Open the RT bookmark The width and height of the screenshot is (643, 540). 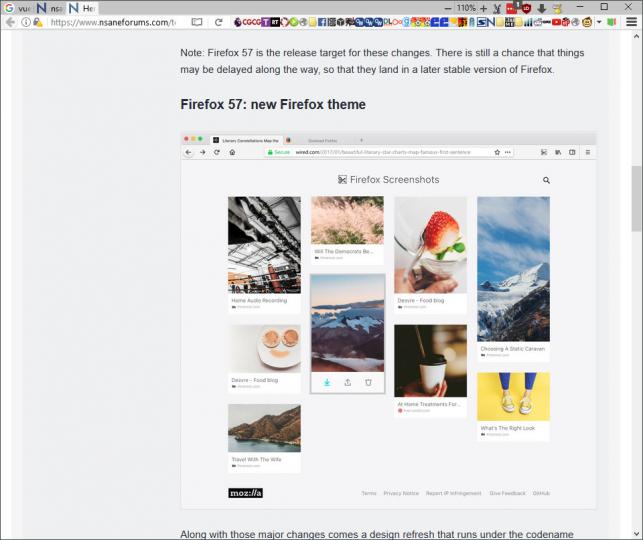pos(276,22)
